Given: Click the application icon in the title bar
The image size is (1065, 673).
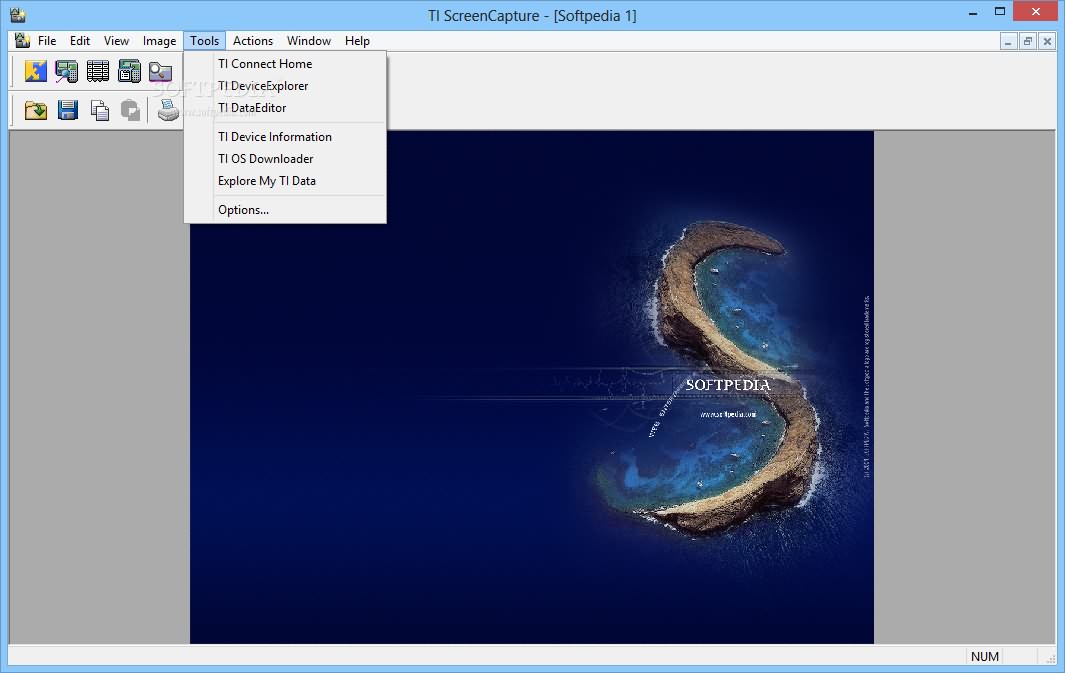Looking at the screenshot, I should pyautogui.click(x=18, y=15).
